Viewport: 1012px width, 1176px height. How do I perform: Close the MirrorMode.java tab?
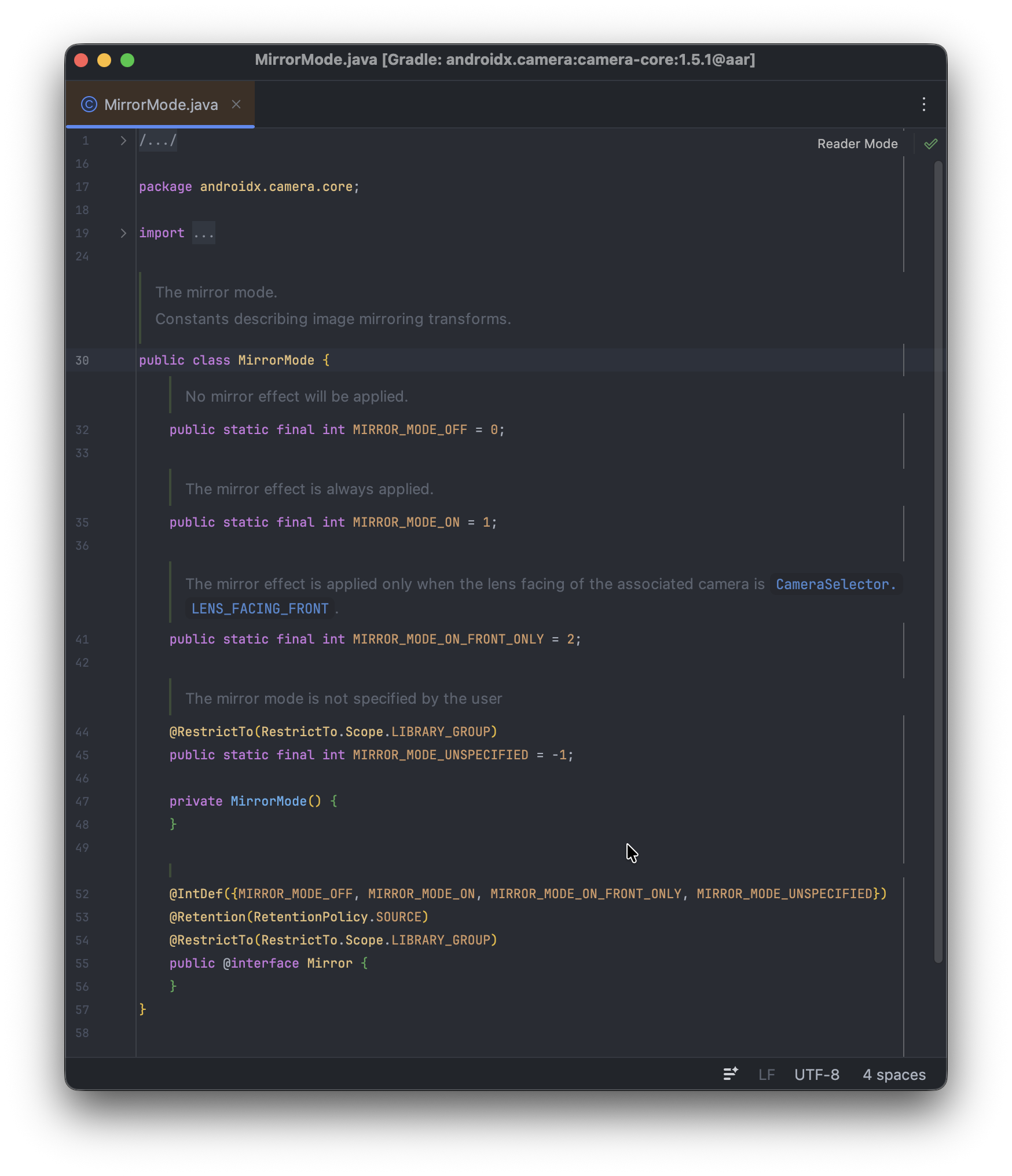(x=236, y=104)
